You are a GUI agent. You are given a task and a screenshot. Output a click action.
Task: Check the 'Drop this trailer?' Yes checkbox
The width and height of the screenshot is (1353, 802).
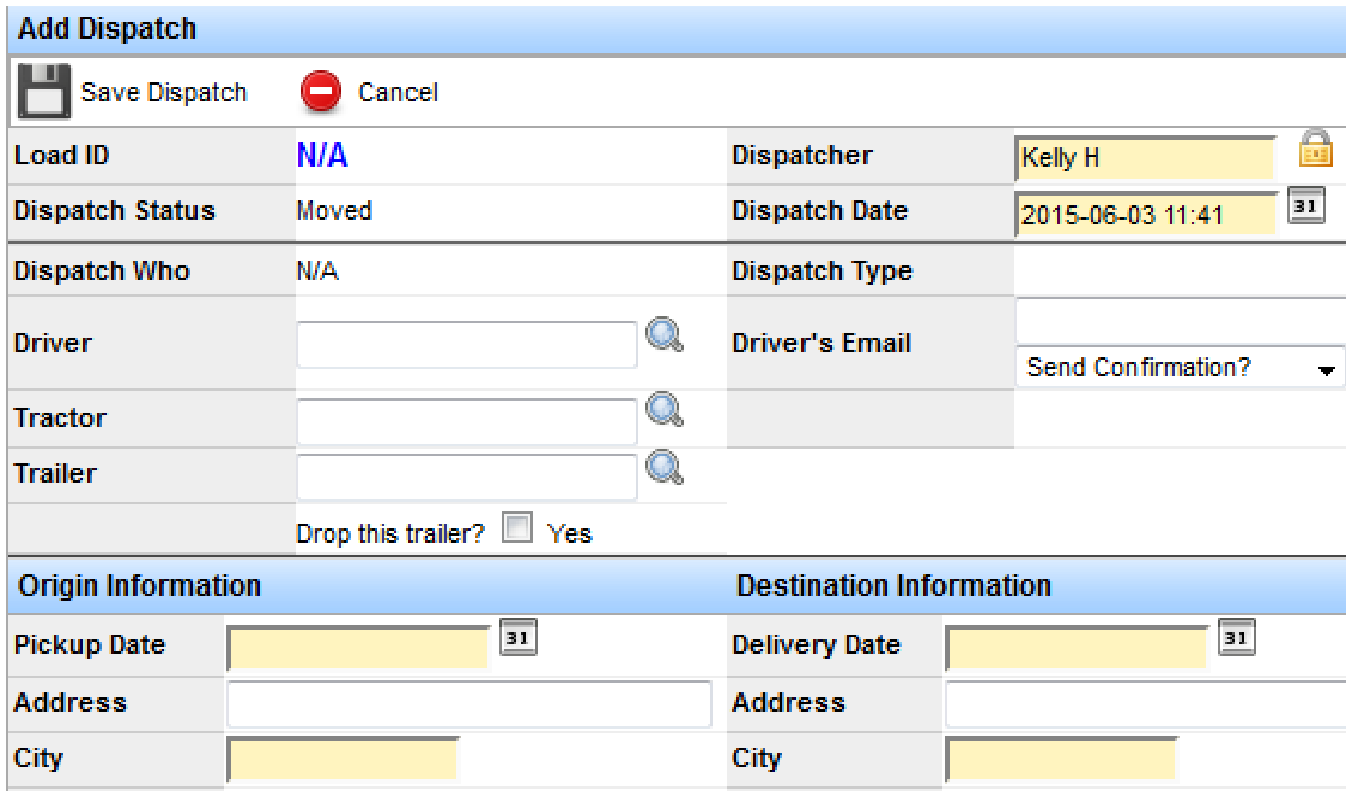click(517, 528)
